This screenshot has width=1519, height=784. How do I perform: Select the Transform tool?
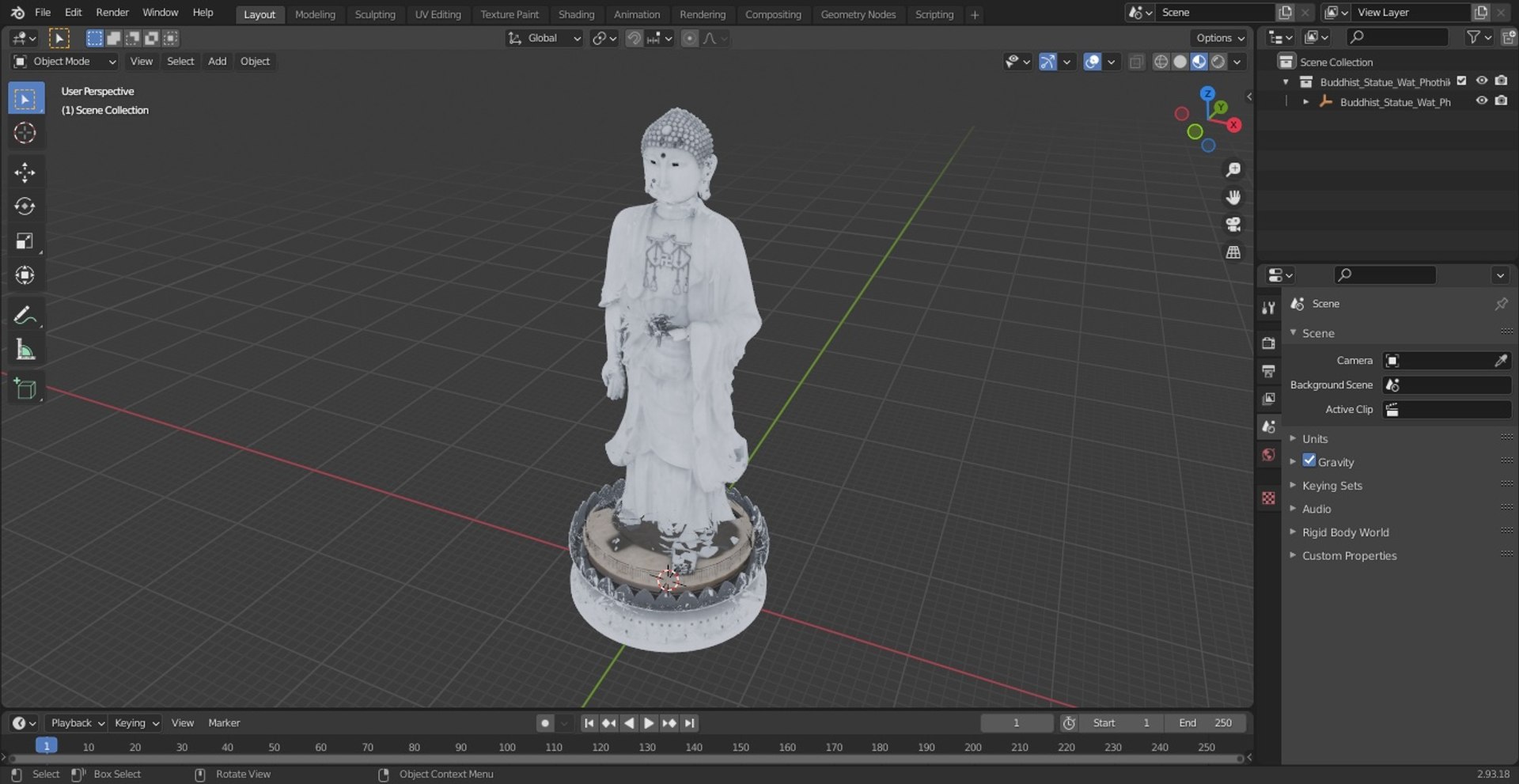coord(25,275)
